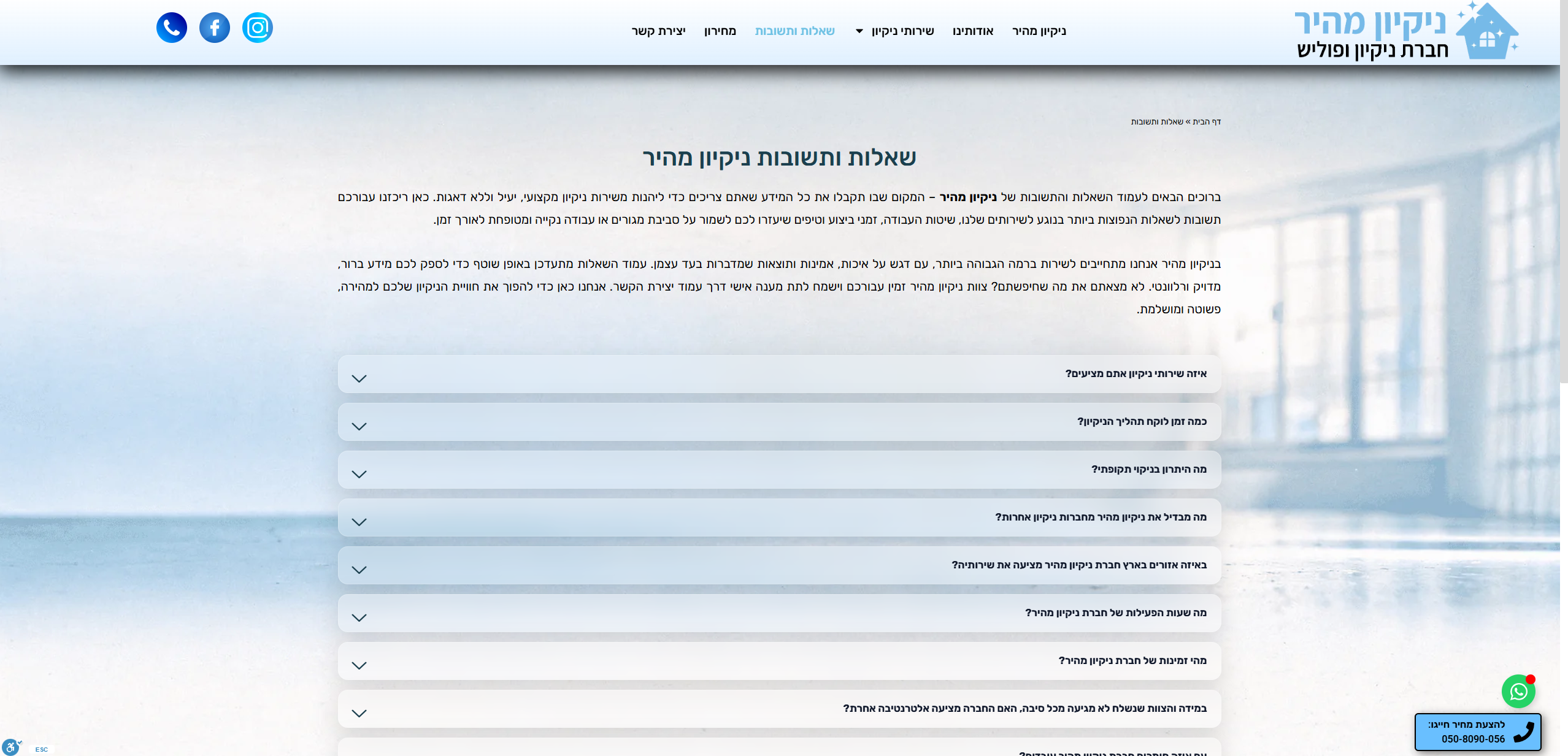Screen dimensions: 1568x756
Task: Open the 'שירותי ניקיון' dropdown arrow
Action: click(x=859, y=31)
